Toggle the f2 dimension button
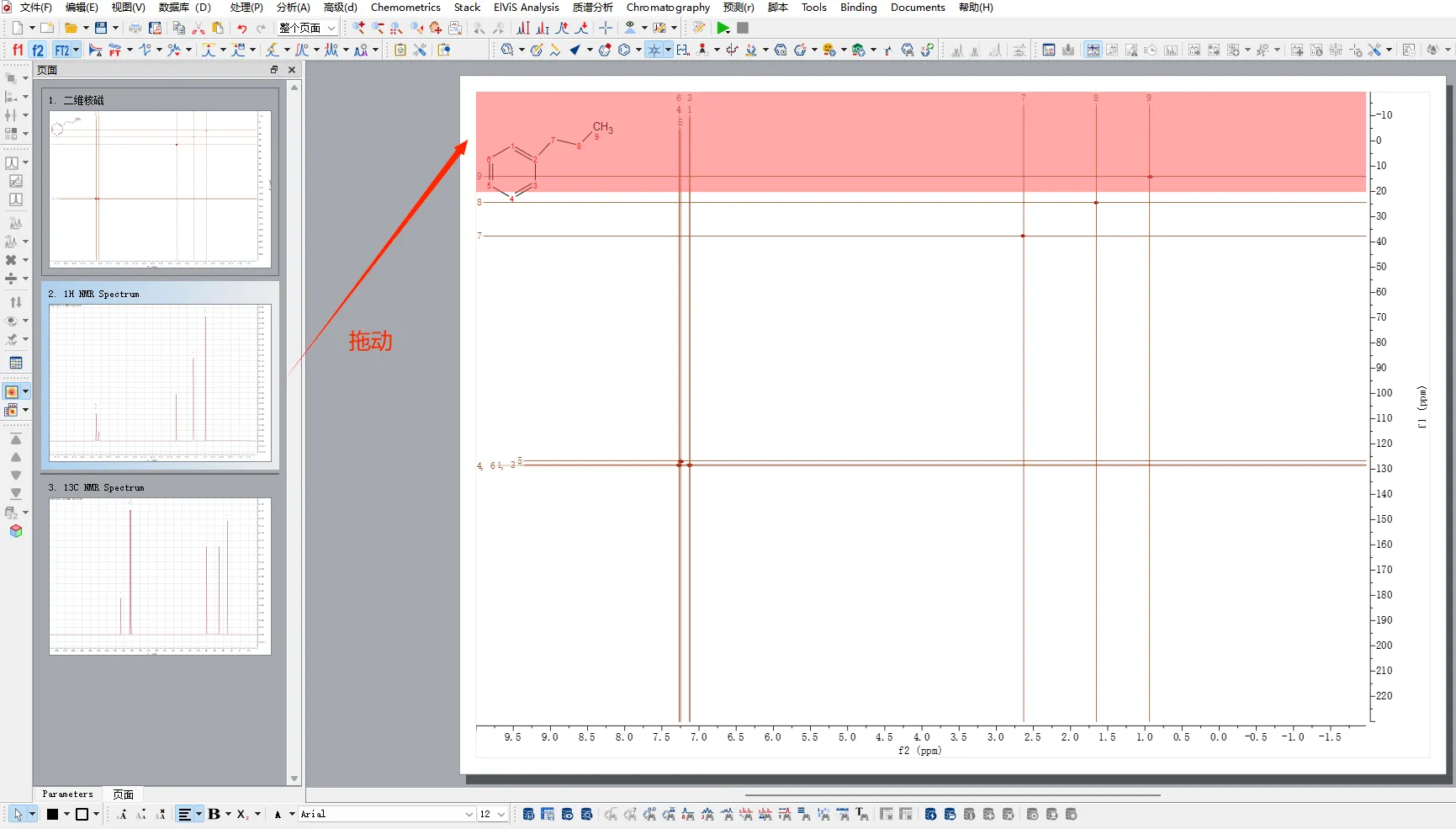Screen dimensions: 1456x829 click(38, 50)
